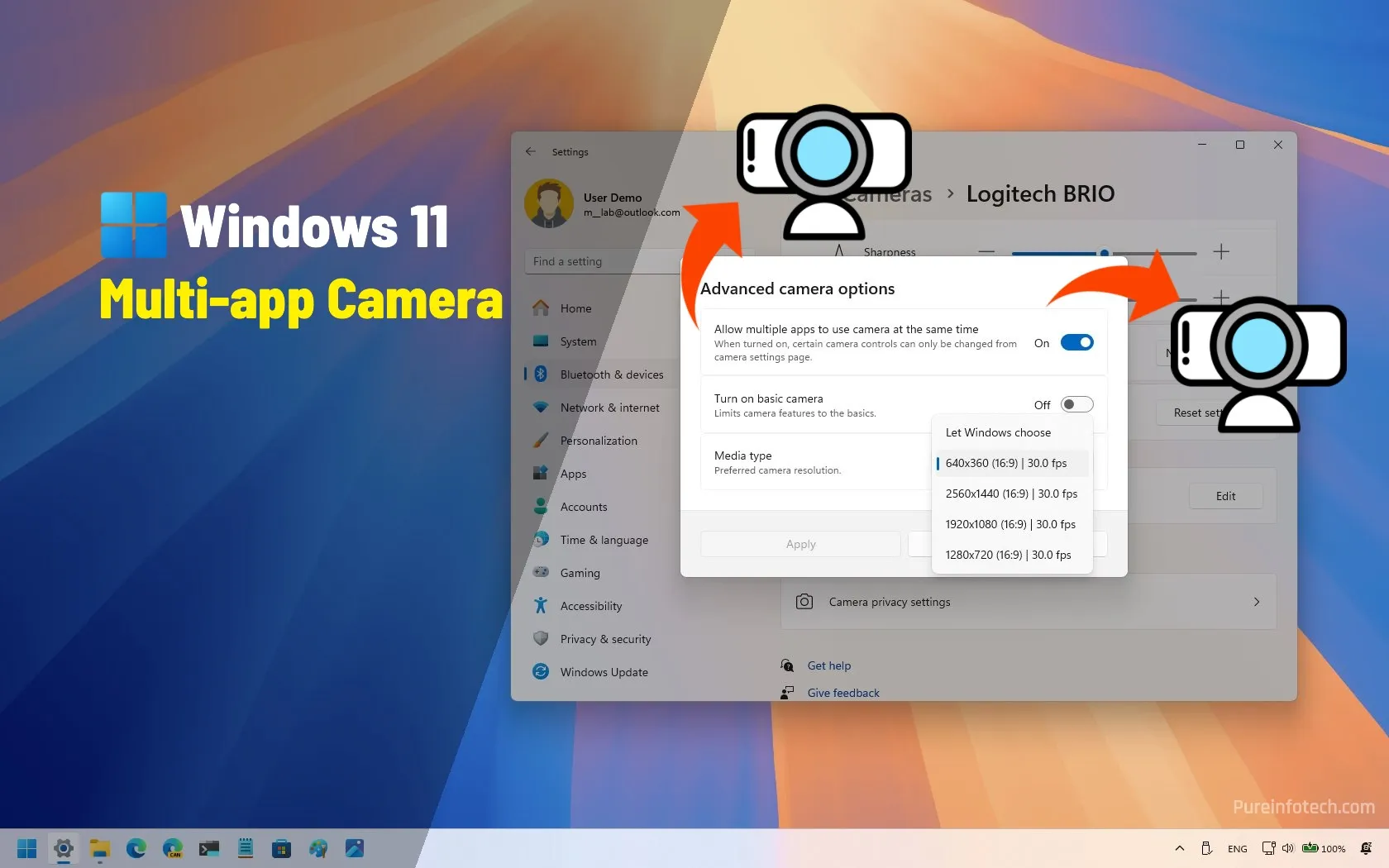Launch Microsoft Edge from the taskbar
Viewport: 1389px width, 868px height.
click(x=136, y=848)
